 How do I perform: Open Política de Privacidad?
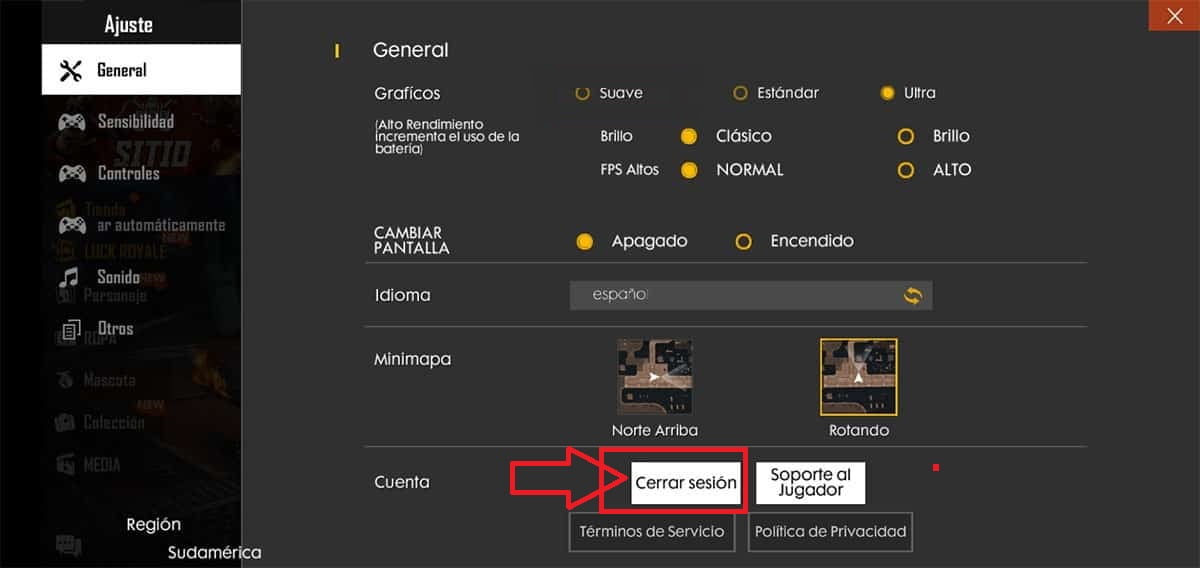[x=830, y=532]
